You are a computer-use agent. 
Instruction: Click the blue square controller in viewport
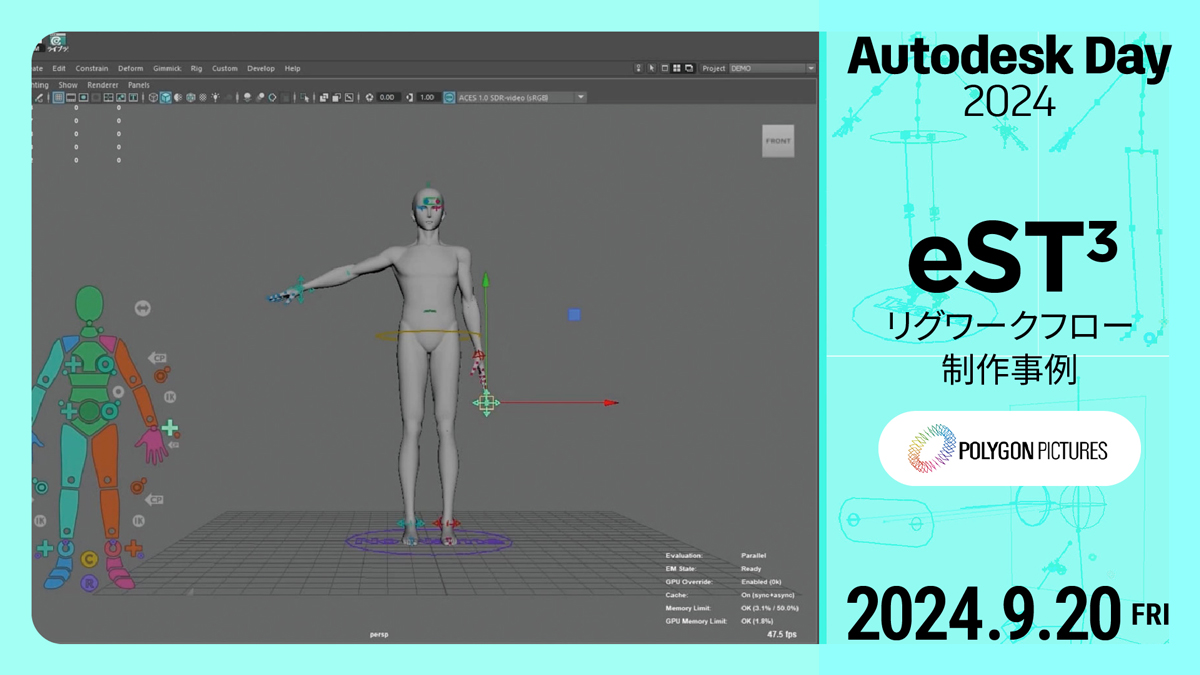coord(574,315)
